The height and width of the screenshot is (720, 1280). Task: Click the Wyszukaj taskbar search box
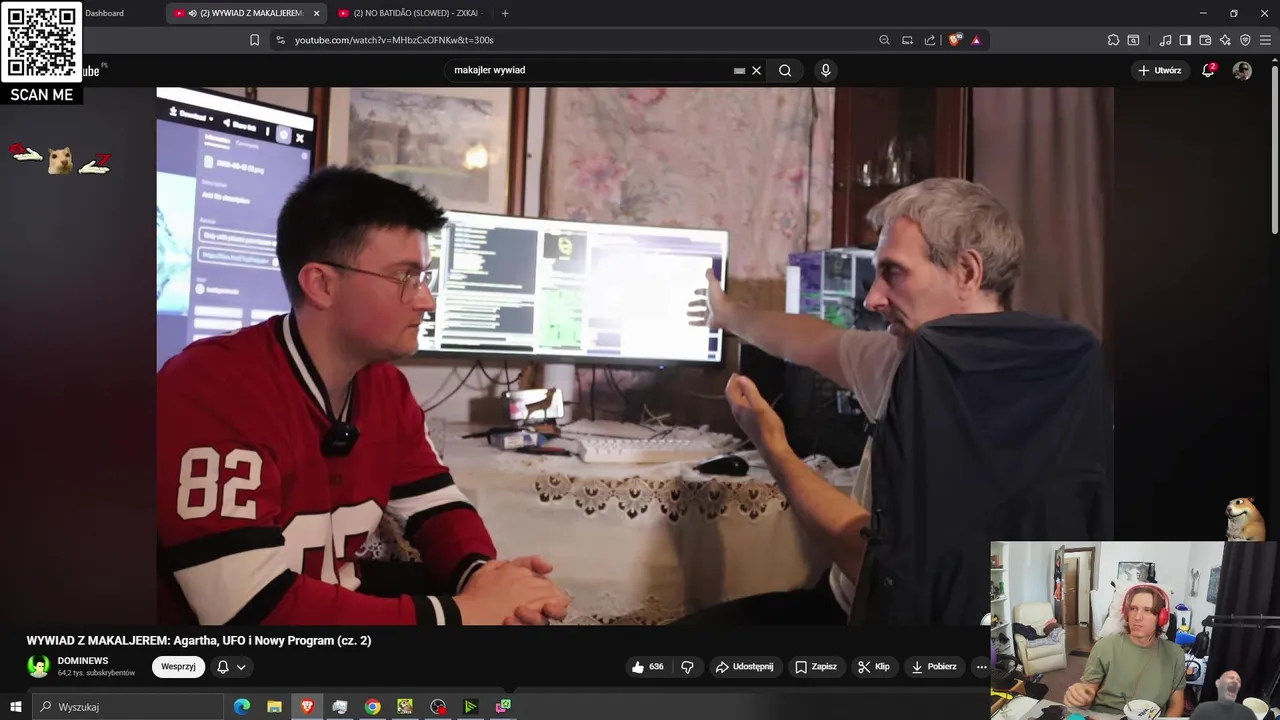(x=128, y=707)
